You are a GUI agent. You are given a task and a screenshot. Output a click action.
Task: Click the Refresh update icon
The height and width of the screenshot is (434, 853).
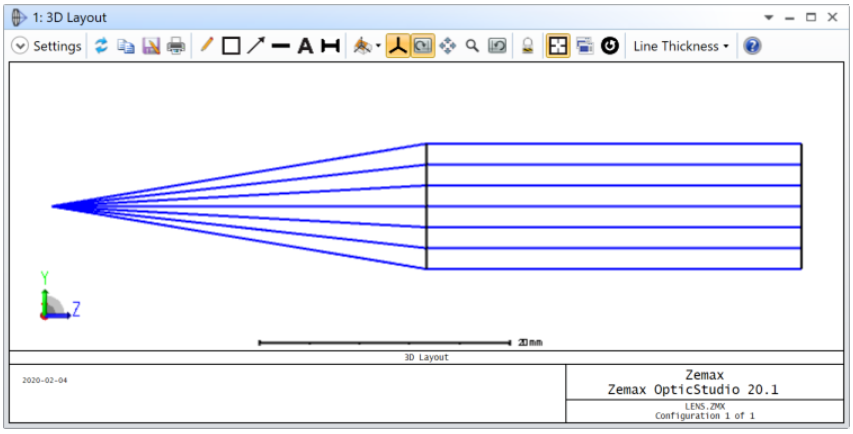click(101, 46)
